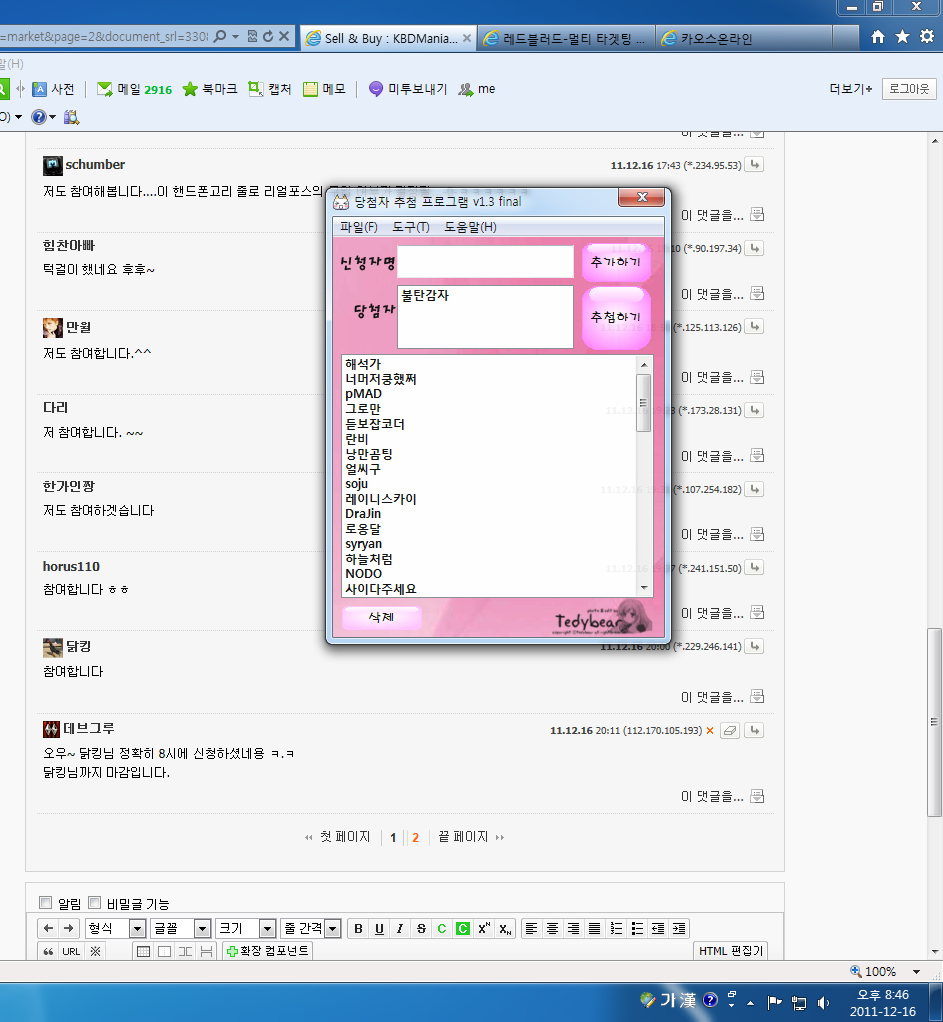Image resolution: width=943 pixels, height=1022 pixels.
Task: Open address bar search dropdown arrow
Action: click(x=235, y=36)
